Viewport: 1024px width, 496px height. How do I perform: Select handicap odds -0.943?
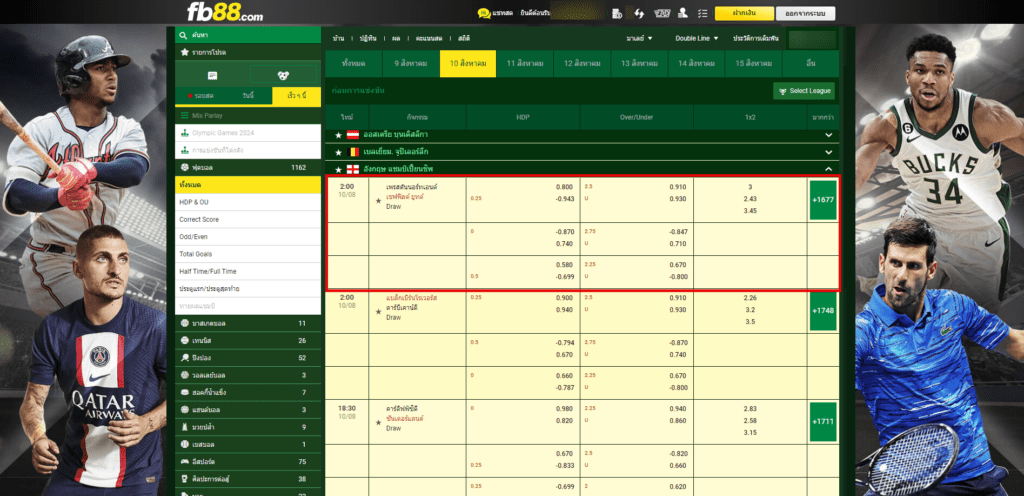click(563, 198)
